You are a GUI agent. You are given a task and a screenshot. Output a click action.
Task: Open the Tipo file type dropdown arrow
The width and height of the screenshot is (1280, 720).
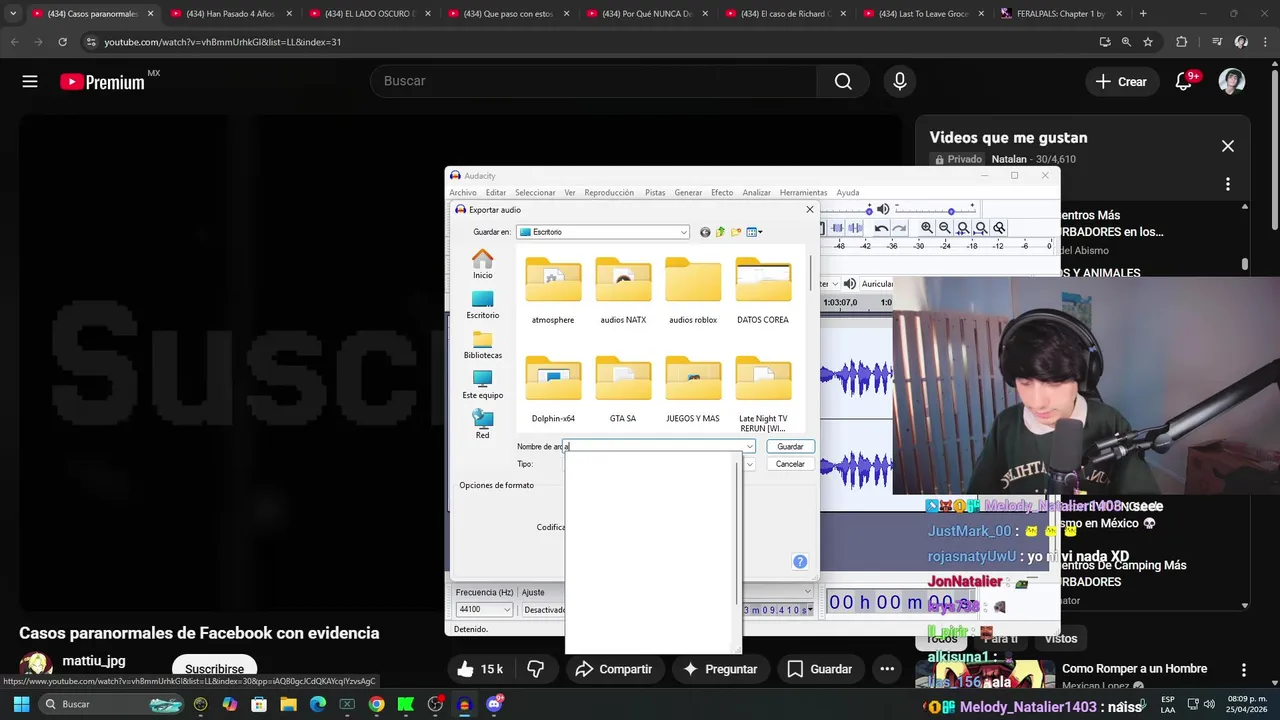[749, 464]
